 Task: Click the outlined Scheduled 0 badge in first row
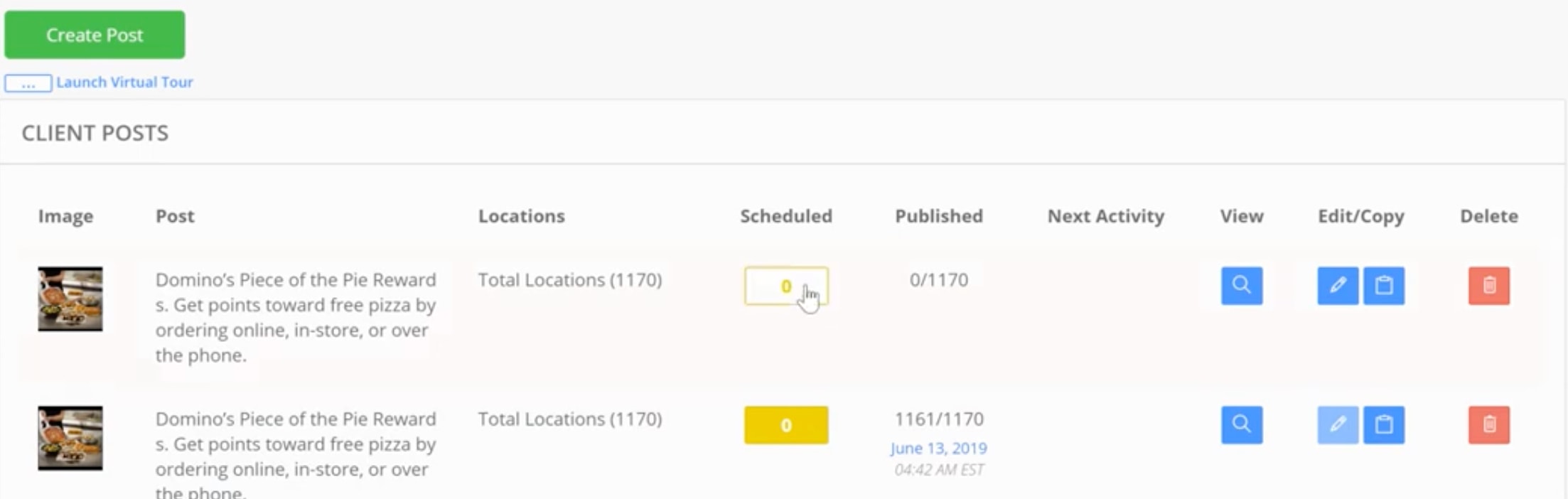tap(786, 286)
